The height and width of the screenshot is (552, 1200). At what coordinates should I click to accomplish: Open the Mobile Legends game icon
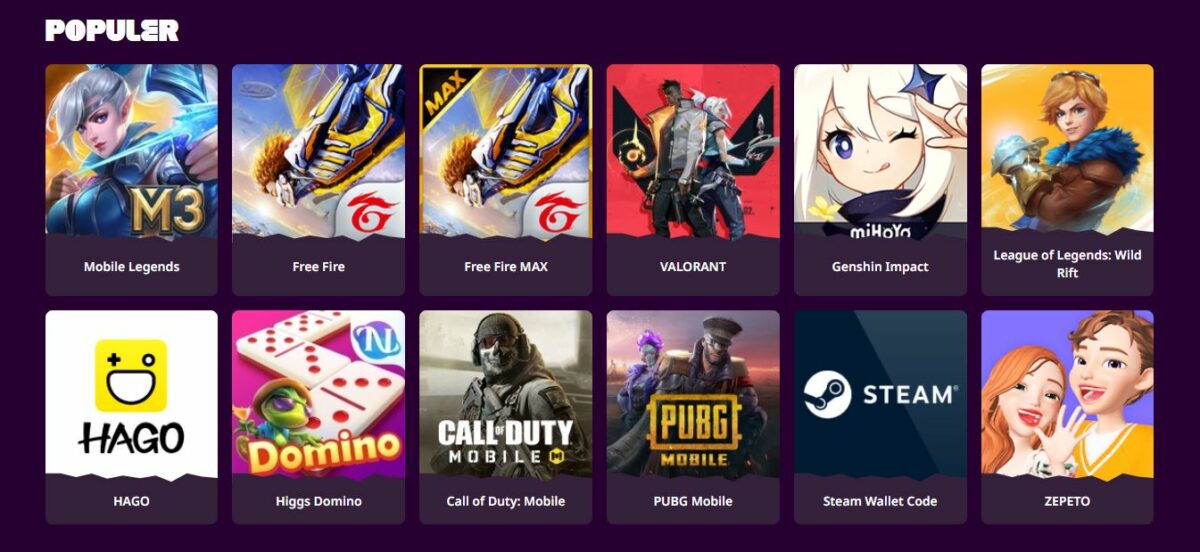[131, 152]
